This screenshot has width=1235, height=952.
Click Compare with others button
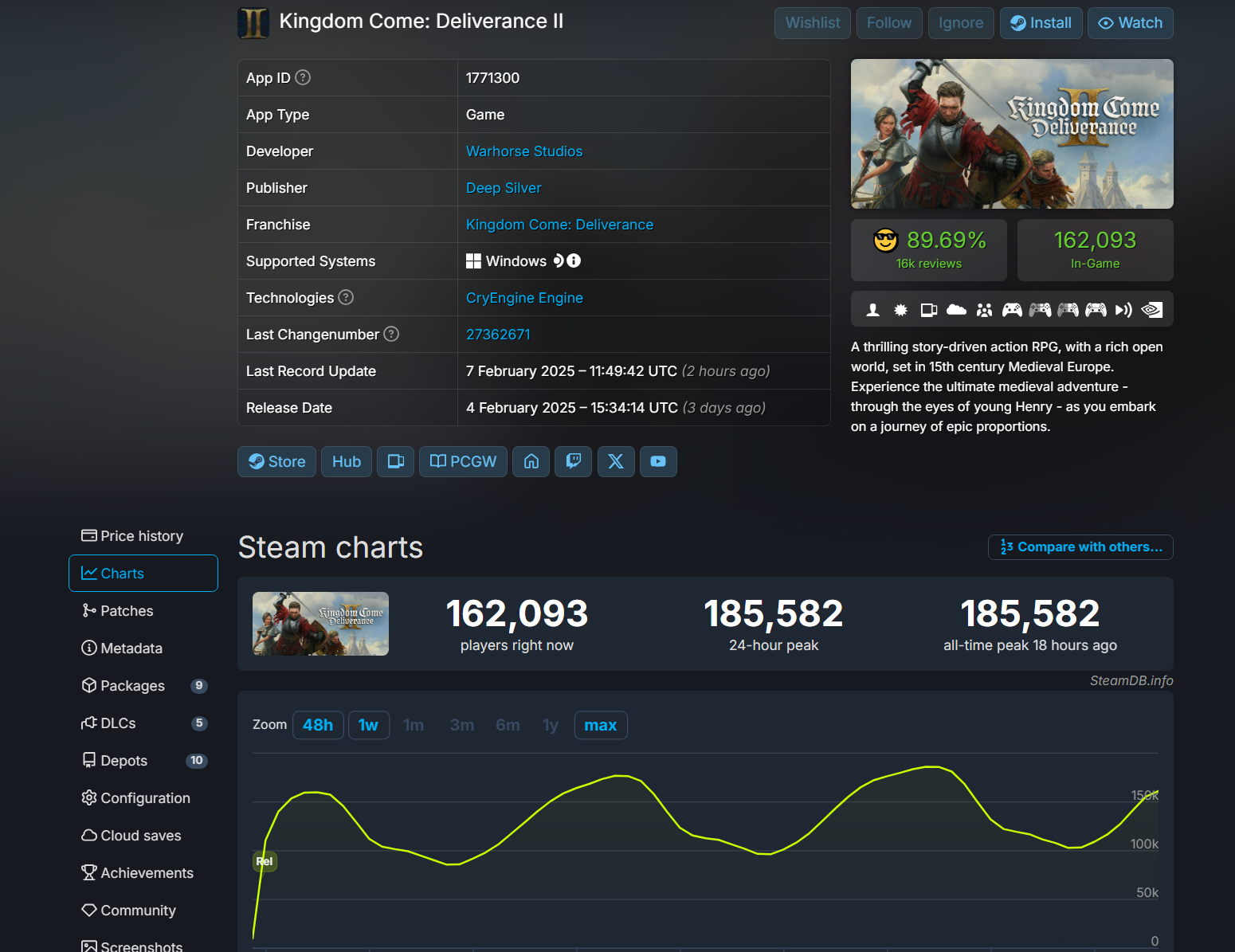tap(1080, 547)
